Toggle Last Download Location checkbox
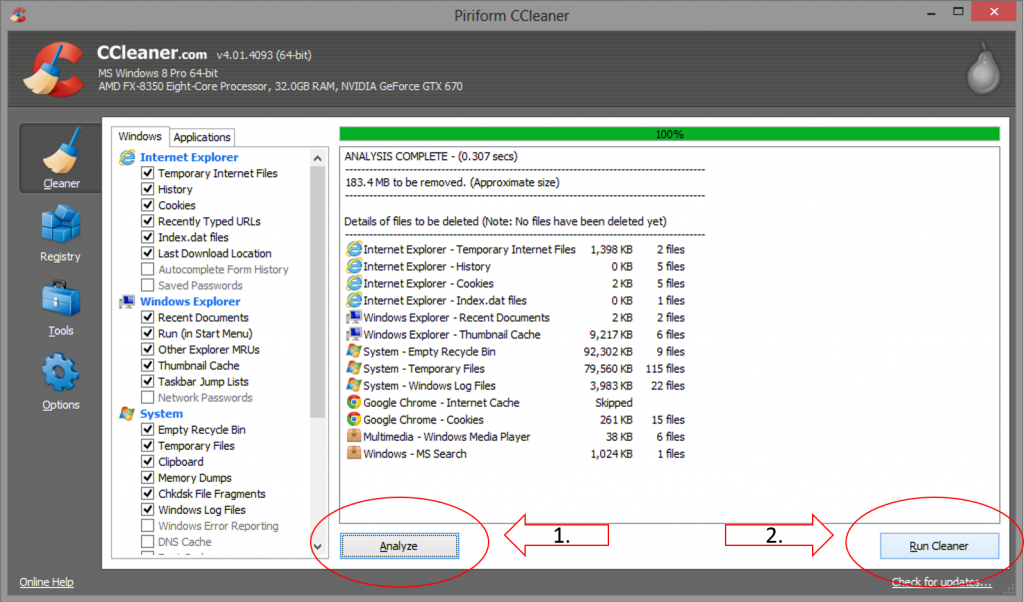1024x602 pixels. pos(148,253)
